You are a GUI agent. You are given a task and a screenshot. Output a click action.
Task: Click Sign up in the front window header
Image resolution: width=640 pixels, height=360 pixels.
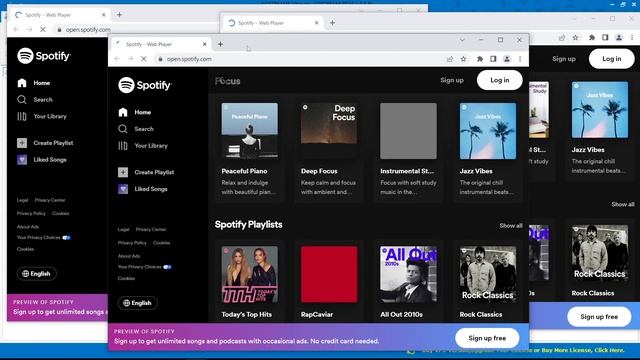point(452,80)
